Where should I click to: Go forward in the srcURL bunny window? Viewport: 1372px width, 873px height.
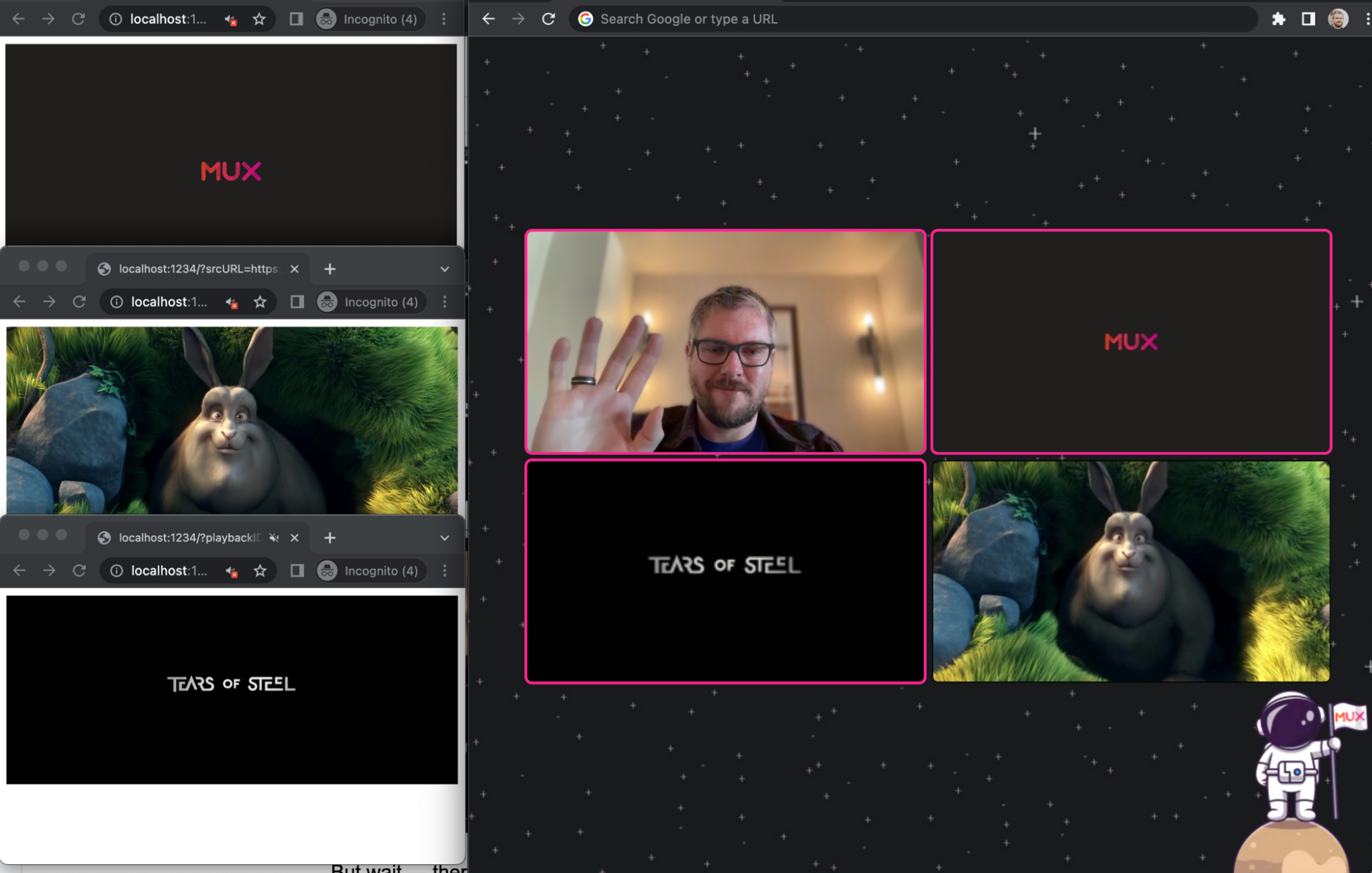[x=50, y=302]
